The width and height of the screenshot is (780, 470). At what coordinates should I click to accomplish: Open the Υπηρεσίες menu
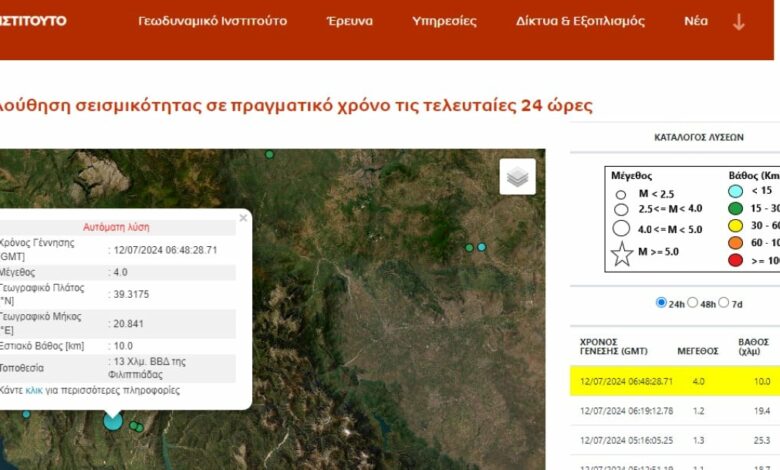point(444,21)
